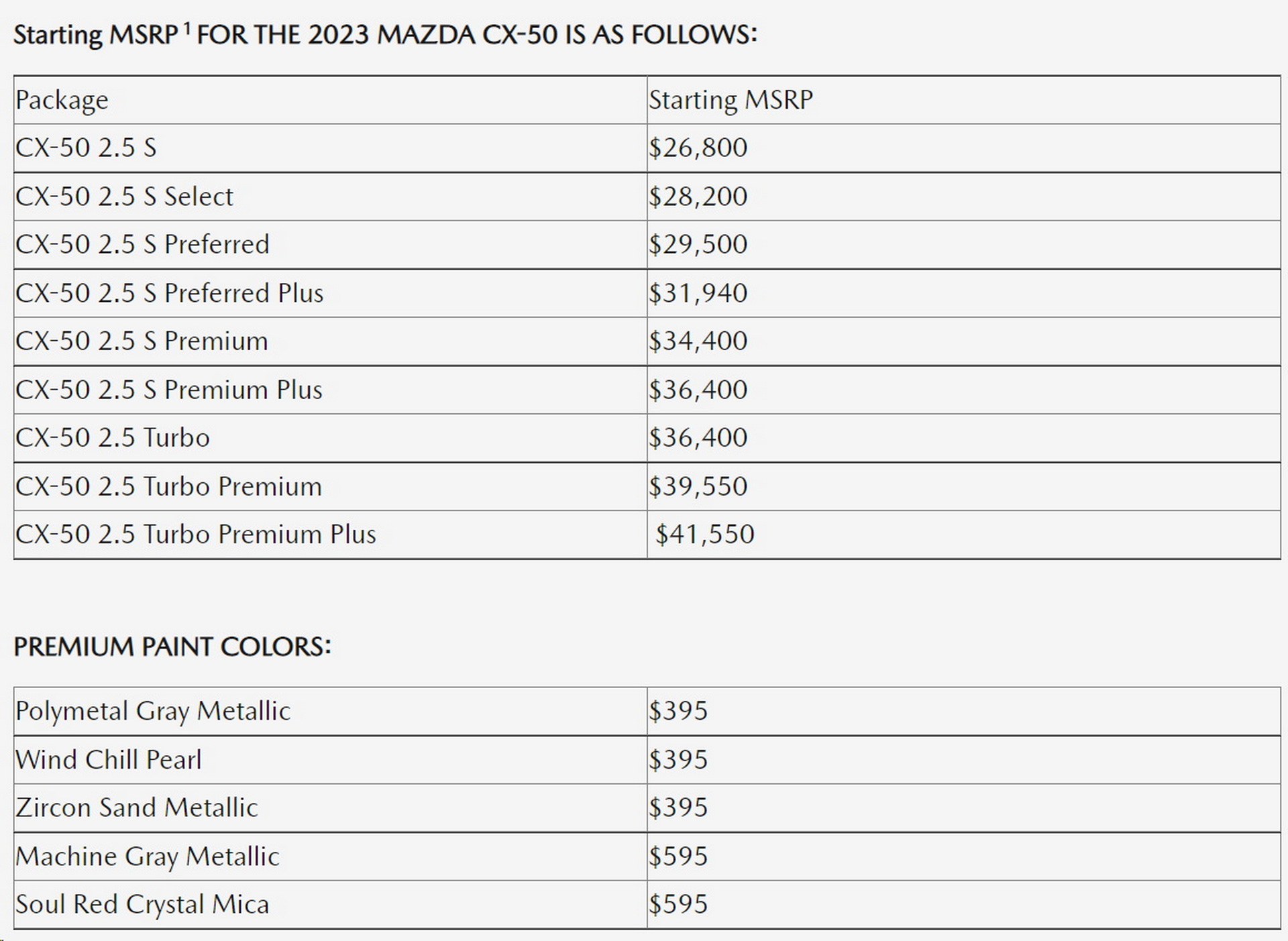Click the $26,800 price cell
Screen dimensions: 1288x941
pyautogui.click(x=698, y=148)
